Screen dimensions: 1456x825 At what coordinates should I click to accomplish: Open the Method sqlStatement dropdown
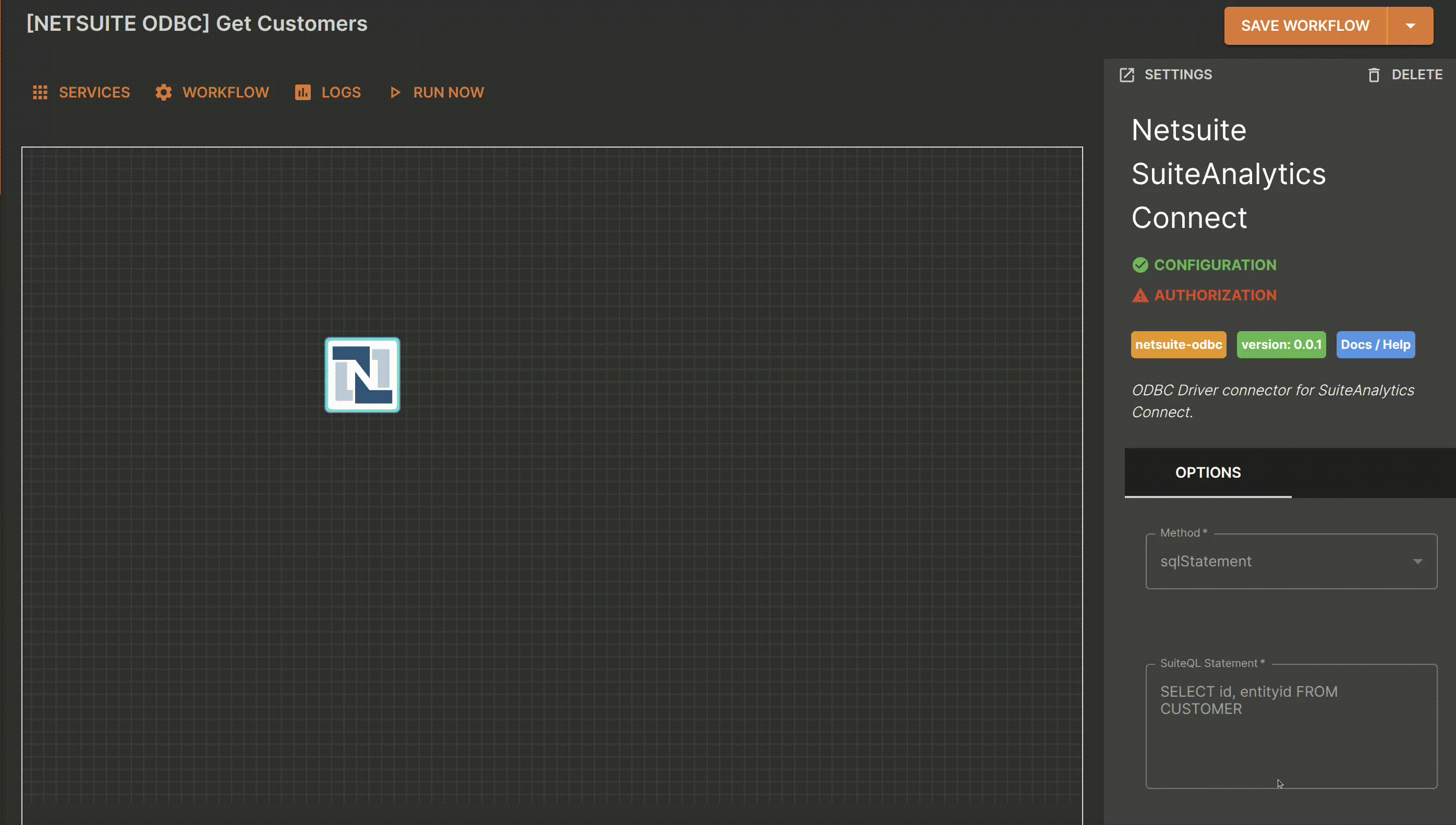pyautogui.click(x=1291, y=562)
